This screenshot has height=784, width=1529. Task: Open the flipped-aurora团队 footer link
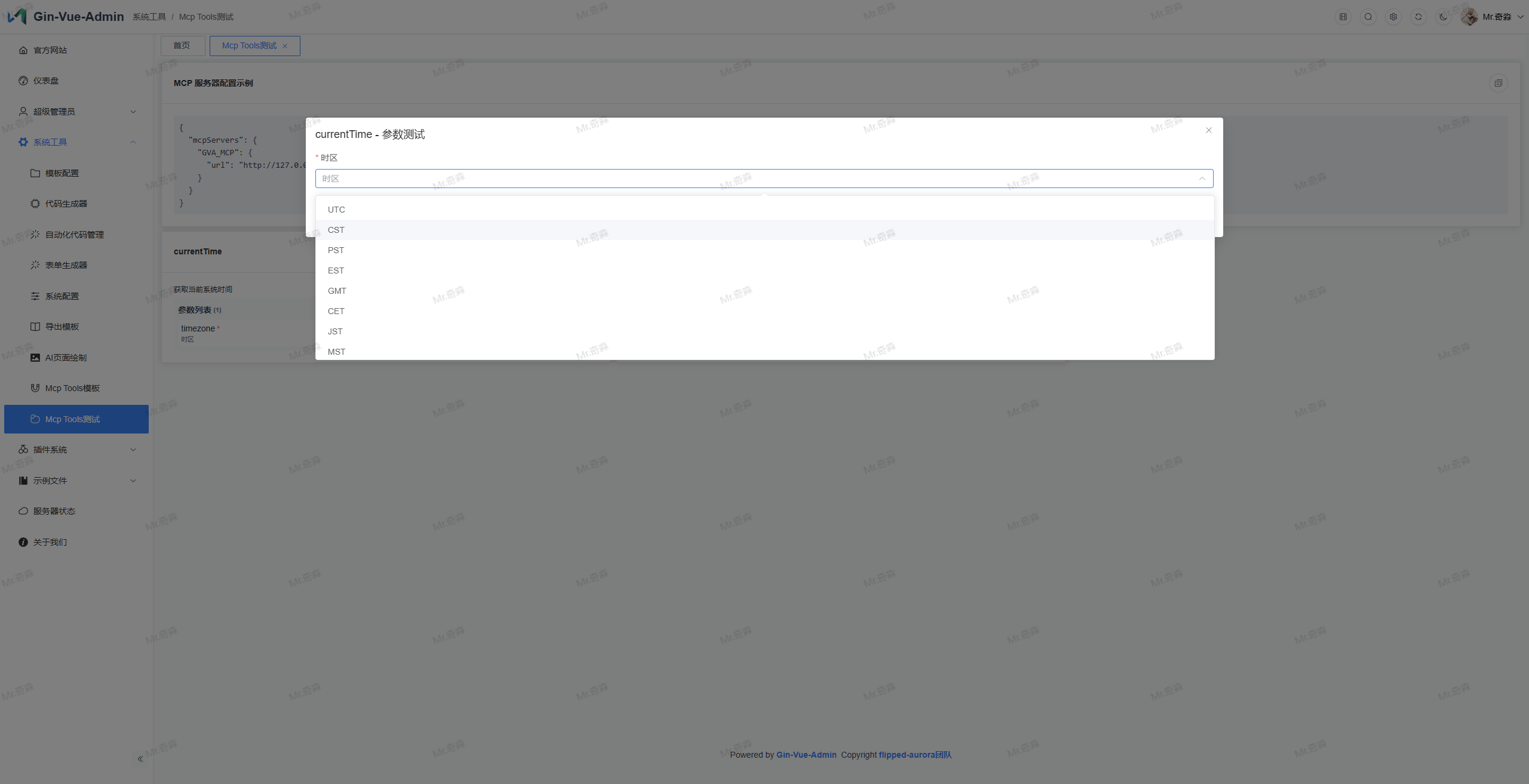coord(914,755)
